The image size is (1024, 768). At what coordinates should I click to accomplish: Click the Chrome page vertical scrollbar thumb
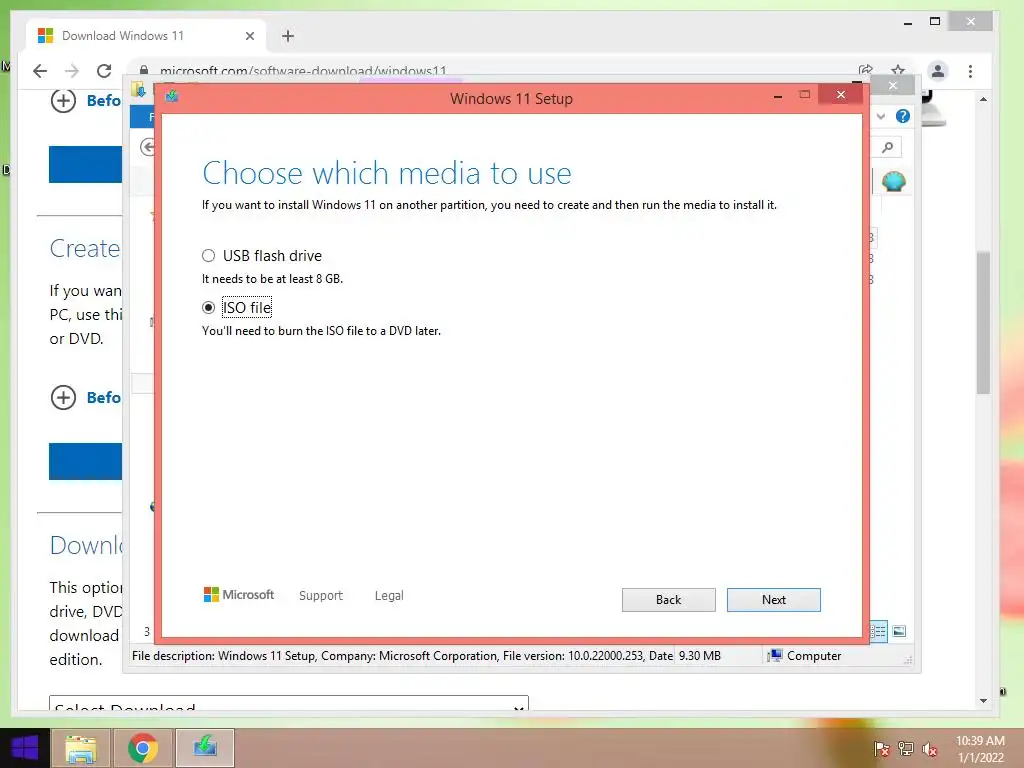(x=983, y=323)
